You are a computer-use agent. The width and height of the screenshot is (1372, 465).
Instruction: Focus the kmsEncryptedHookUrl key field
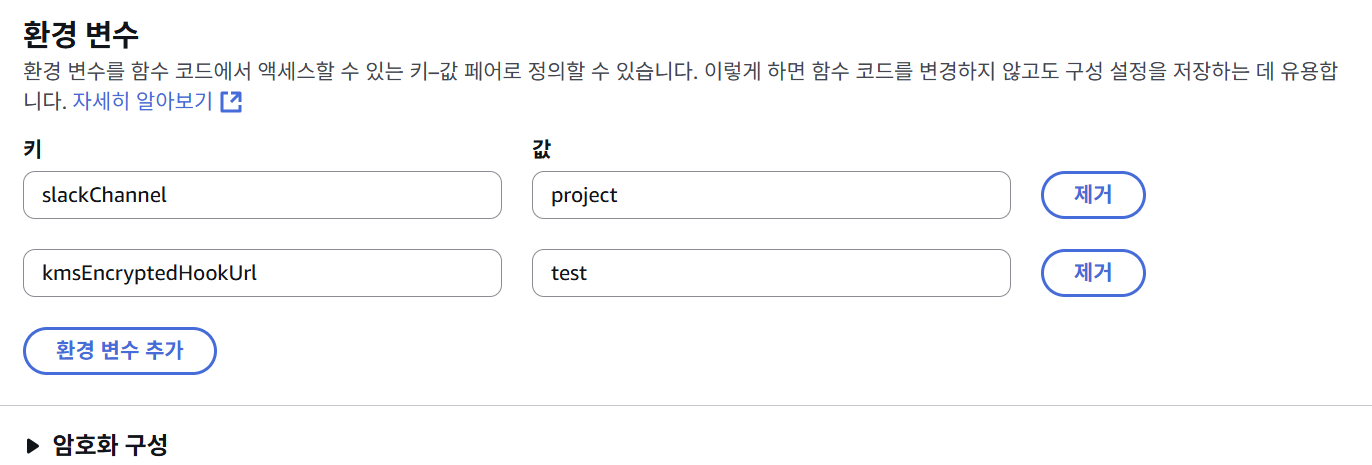(x=261, y=273)
